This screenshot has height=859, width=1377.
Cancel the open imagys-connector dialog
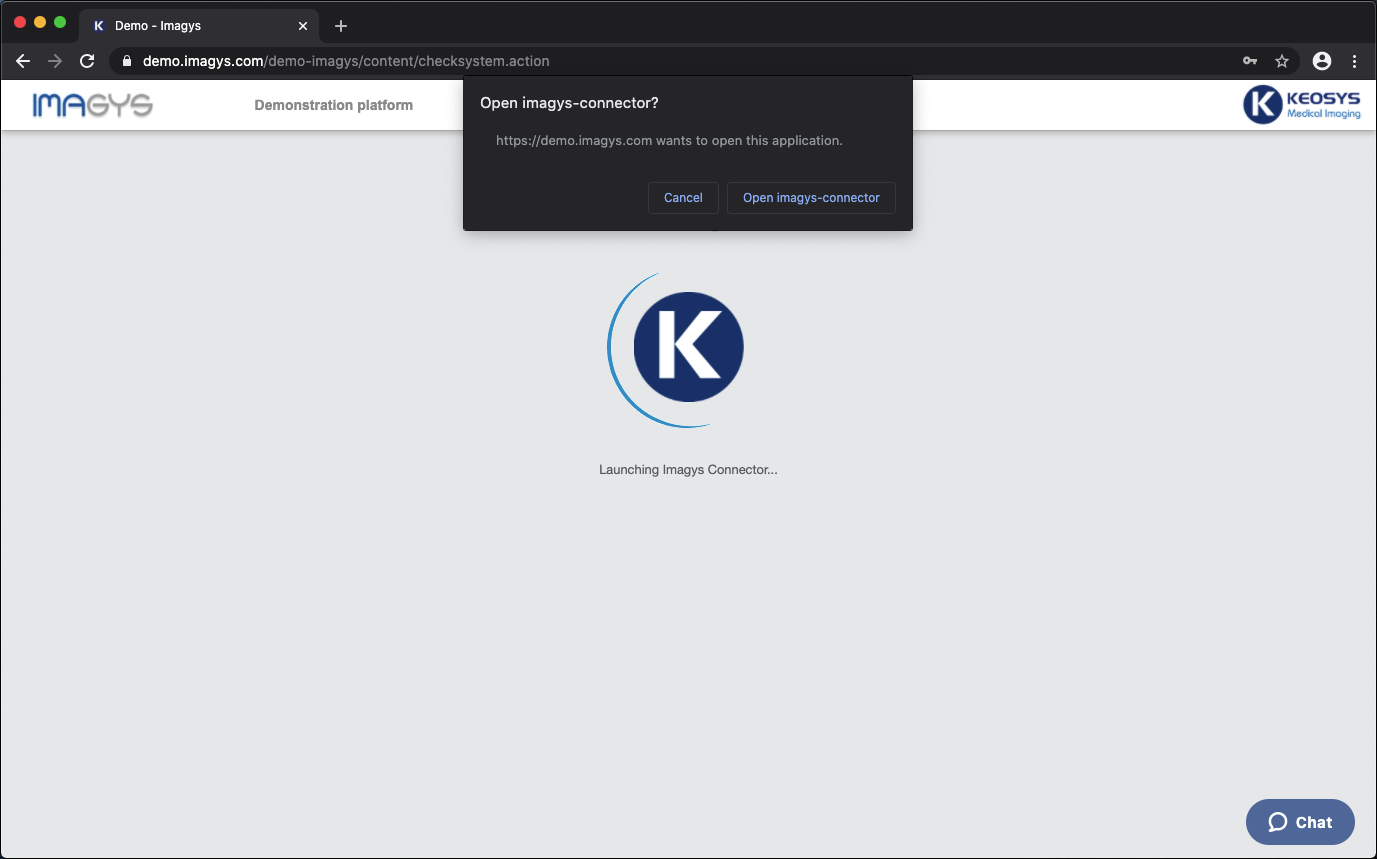(x=683, y=198)
